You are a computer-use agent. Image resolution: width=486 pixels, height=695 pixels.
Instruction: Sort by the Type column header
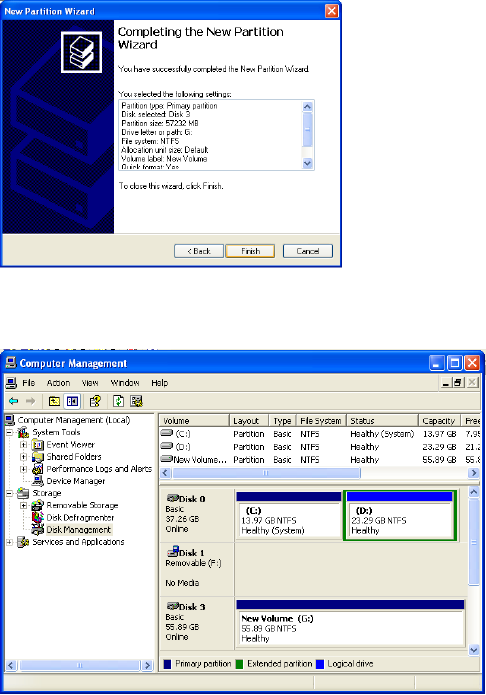(x=282, y=421)
